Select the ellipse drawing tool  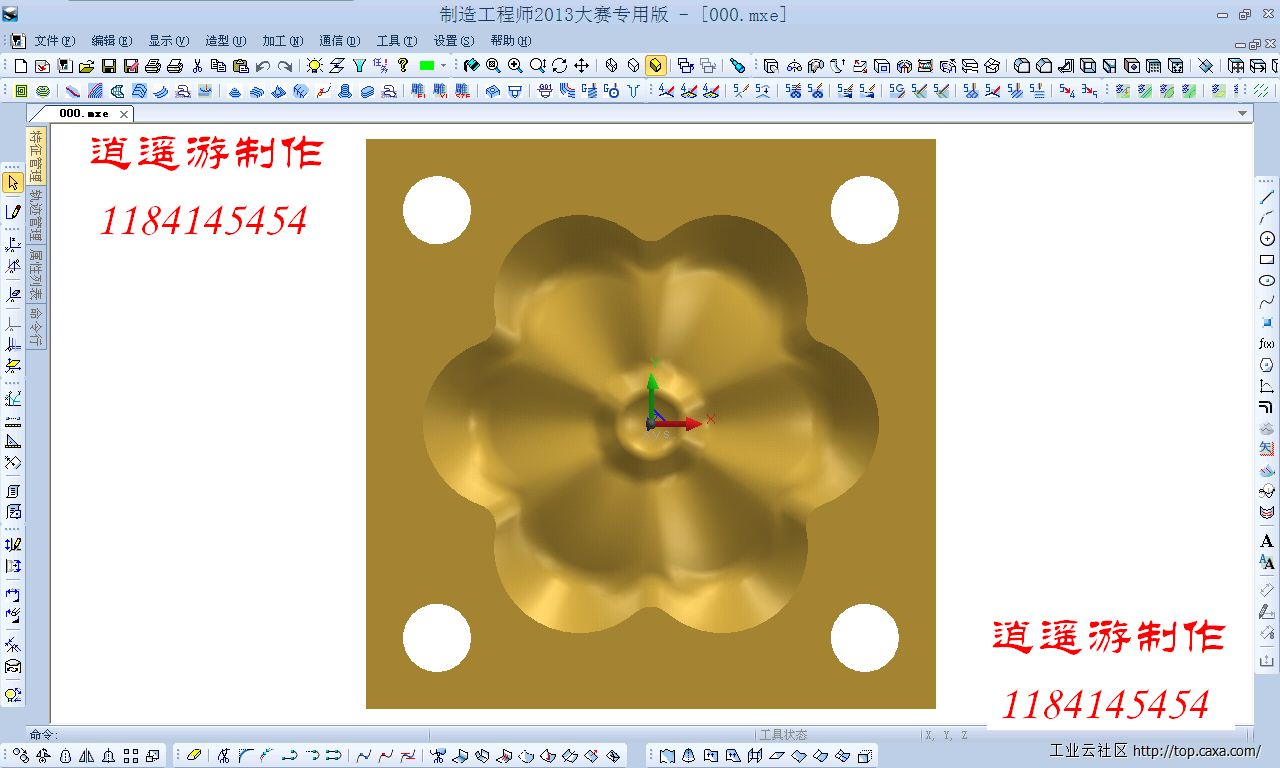pos(1267,281)
